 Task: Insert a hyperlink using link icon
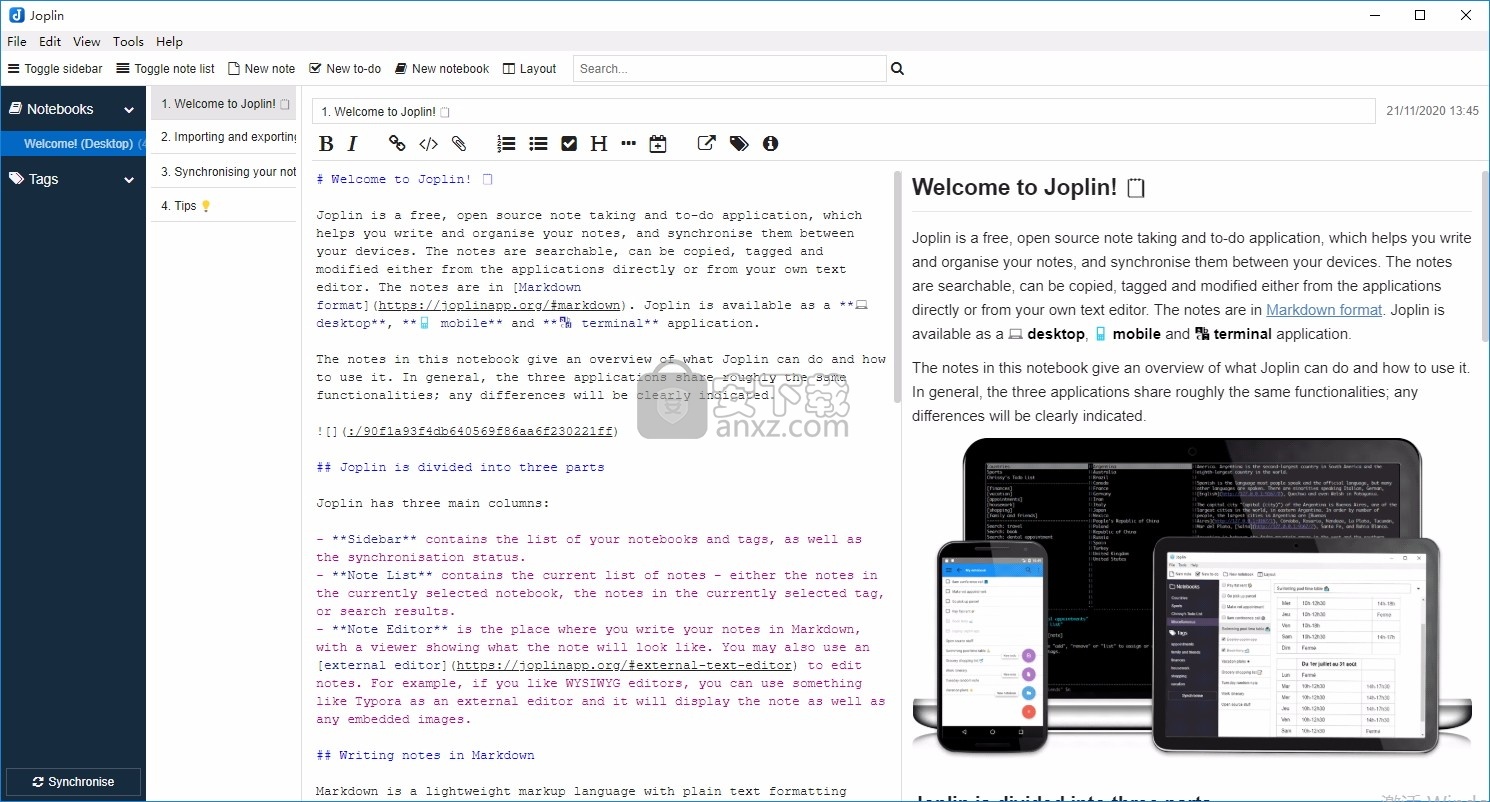pos(397,144)
